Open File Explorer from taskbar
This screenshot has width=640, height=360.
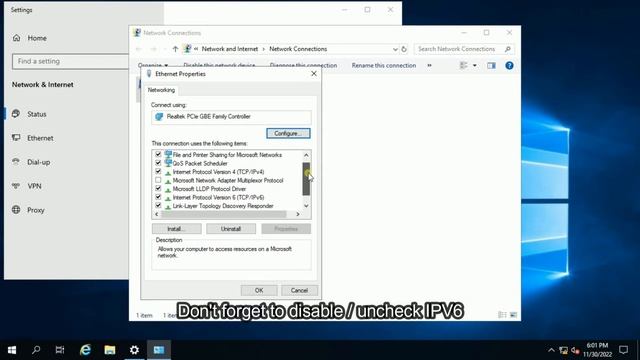tap(109, 350)
